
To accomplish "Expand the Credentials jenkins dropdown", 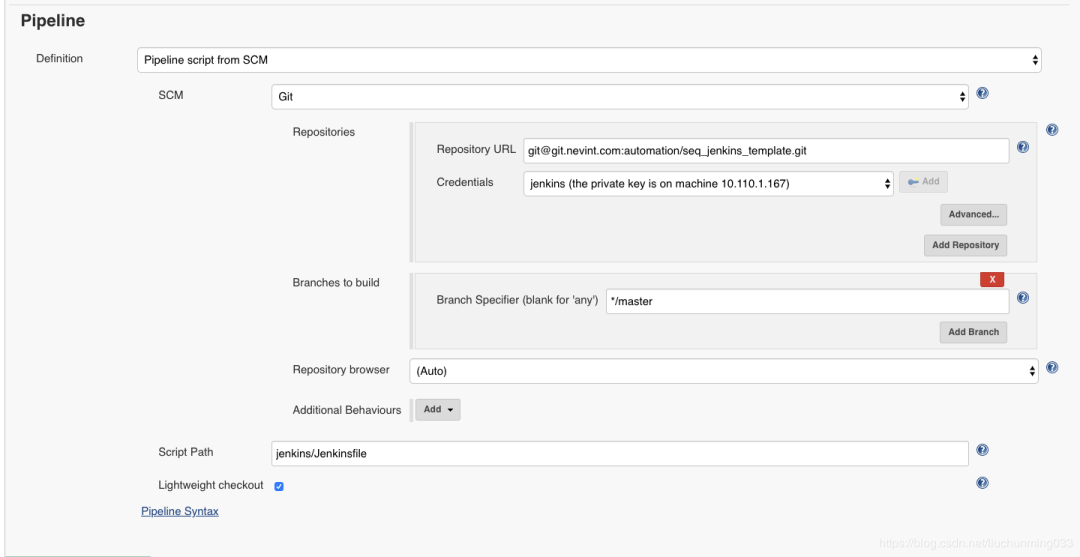I will click(x=708, y=184).
